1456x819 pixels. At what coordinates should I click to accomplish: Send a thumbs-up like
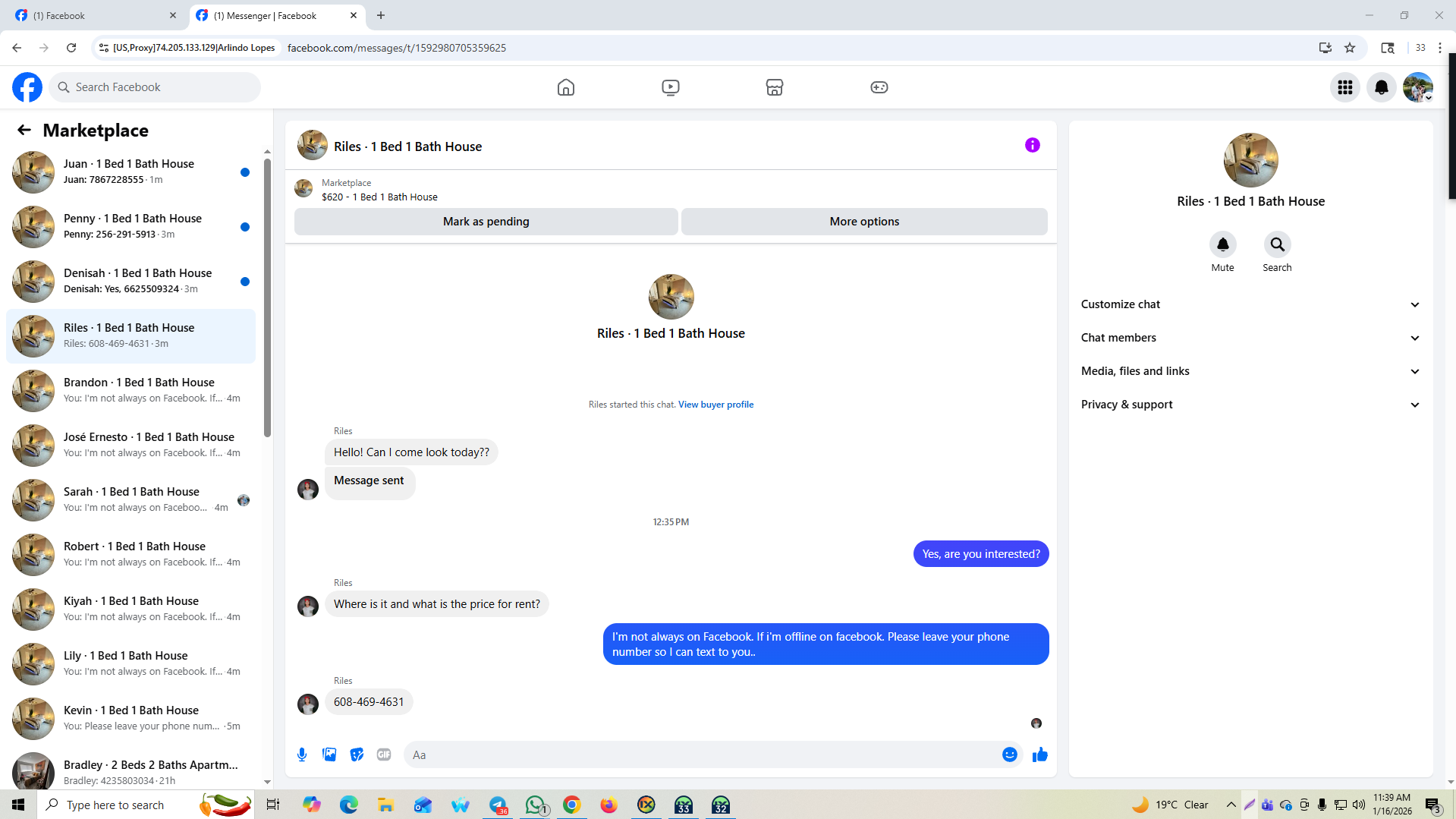tap(1040, 754)
